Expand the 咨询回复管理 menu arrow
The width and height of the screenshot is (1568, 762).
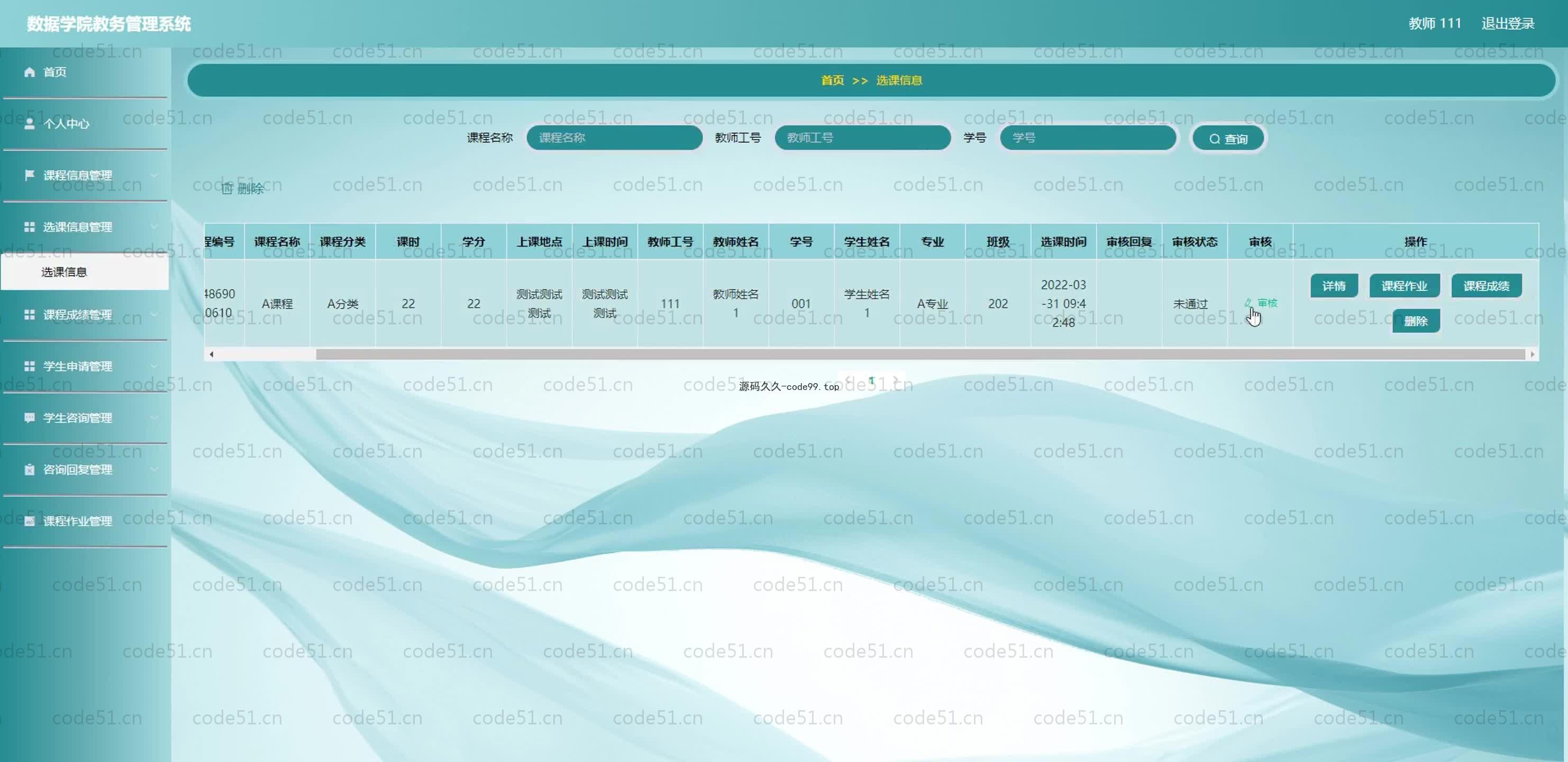click(x=154, y=469)
